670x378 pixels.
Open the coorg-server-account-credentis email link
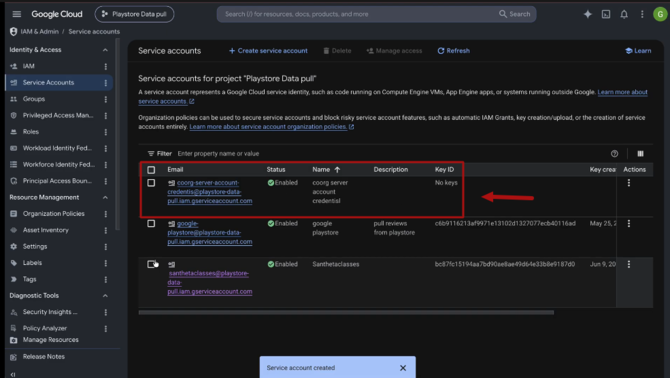[210, 192]
